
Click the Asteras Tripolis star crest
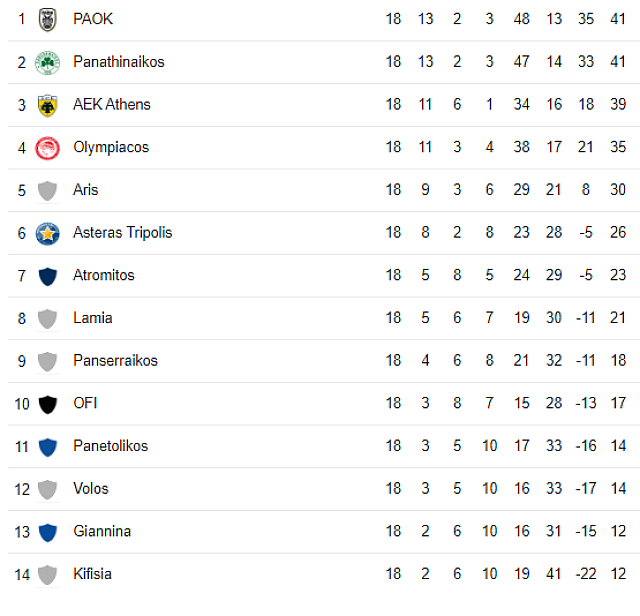47,233
